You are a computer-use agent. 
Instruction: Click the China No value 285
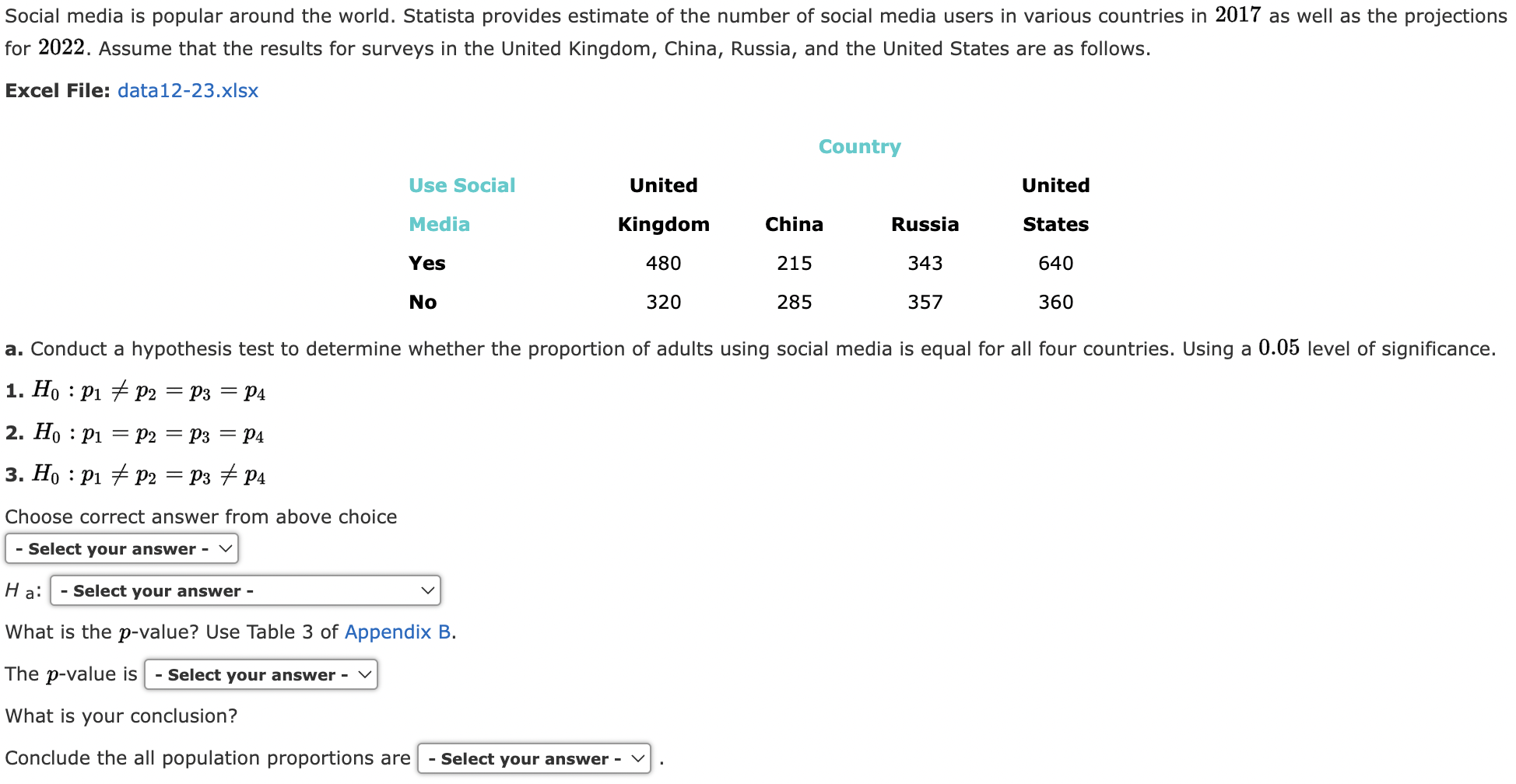click(x=794, y=302)
